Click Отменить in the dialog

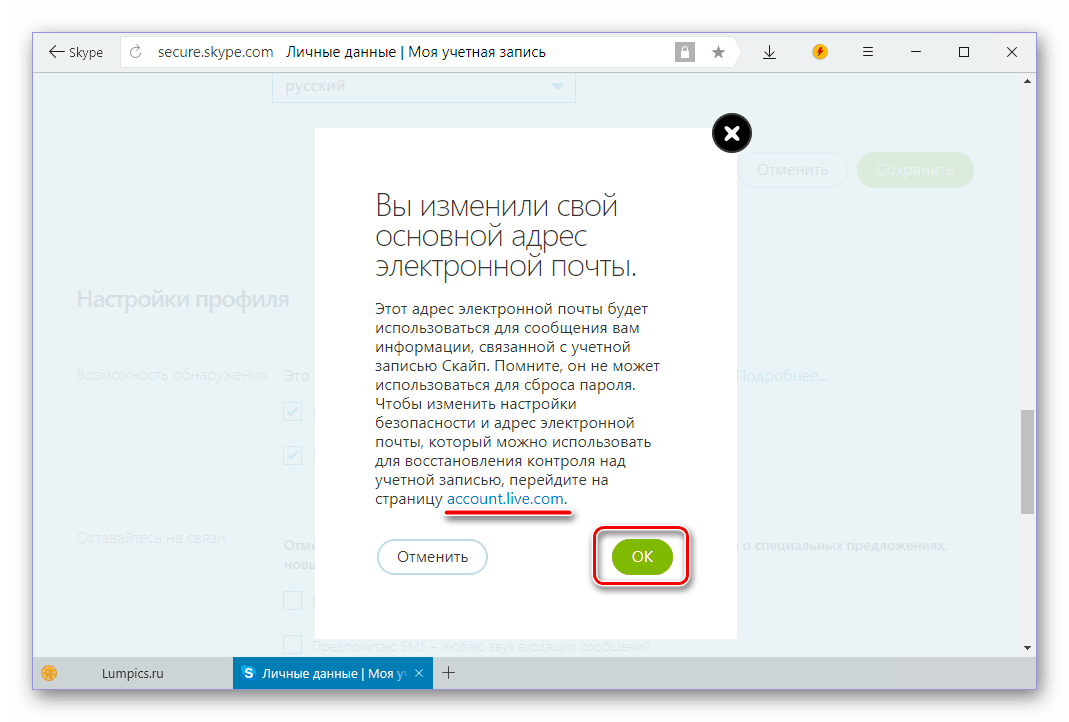(432, 557)
